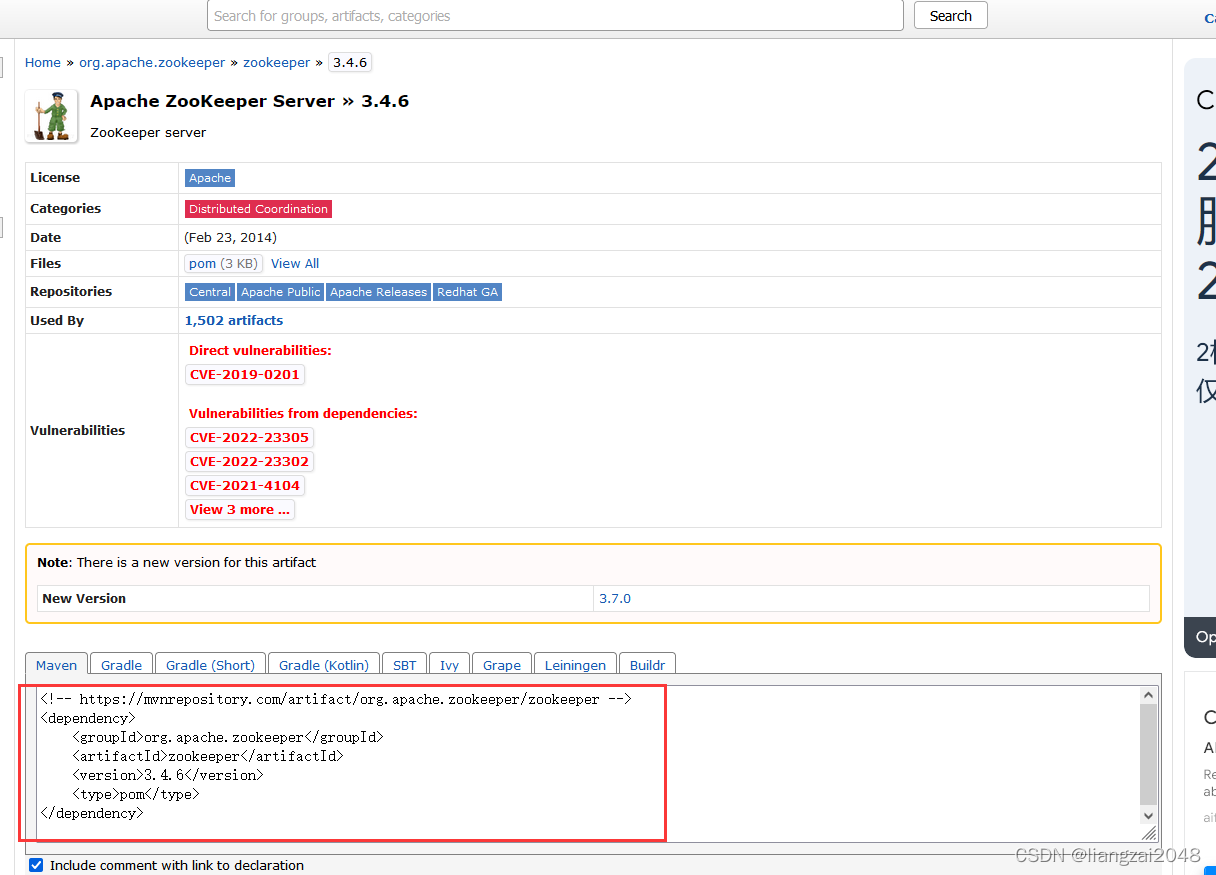
Task: Expand View 3 more vulnerabilities
Action: coord(240,509)
